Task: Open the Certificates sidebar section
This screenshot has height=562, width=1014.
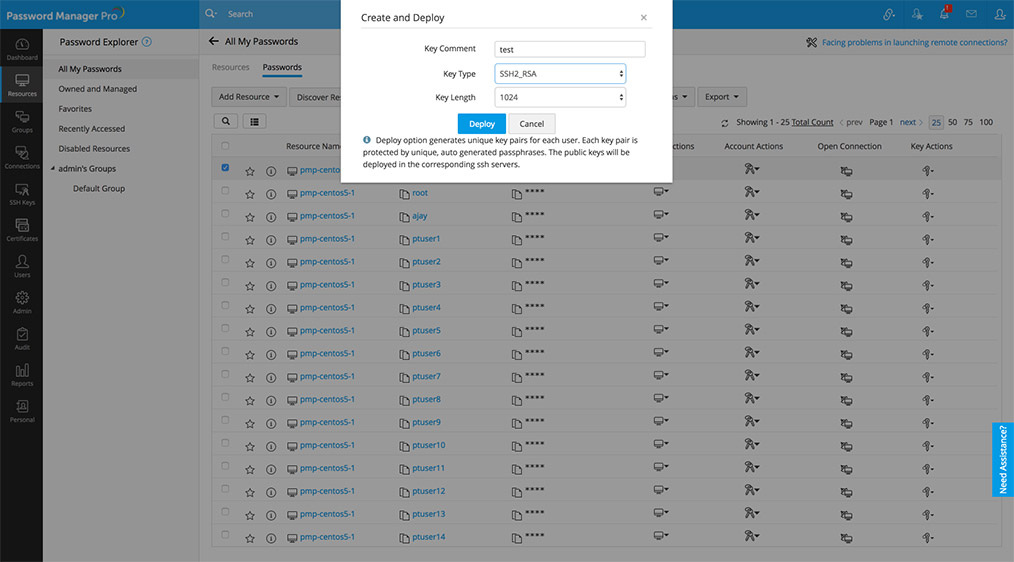Action: pyautogui.click(x=22, y=230)
